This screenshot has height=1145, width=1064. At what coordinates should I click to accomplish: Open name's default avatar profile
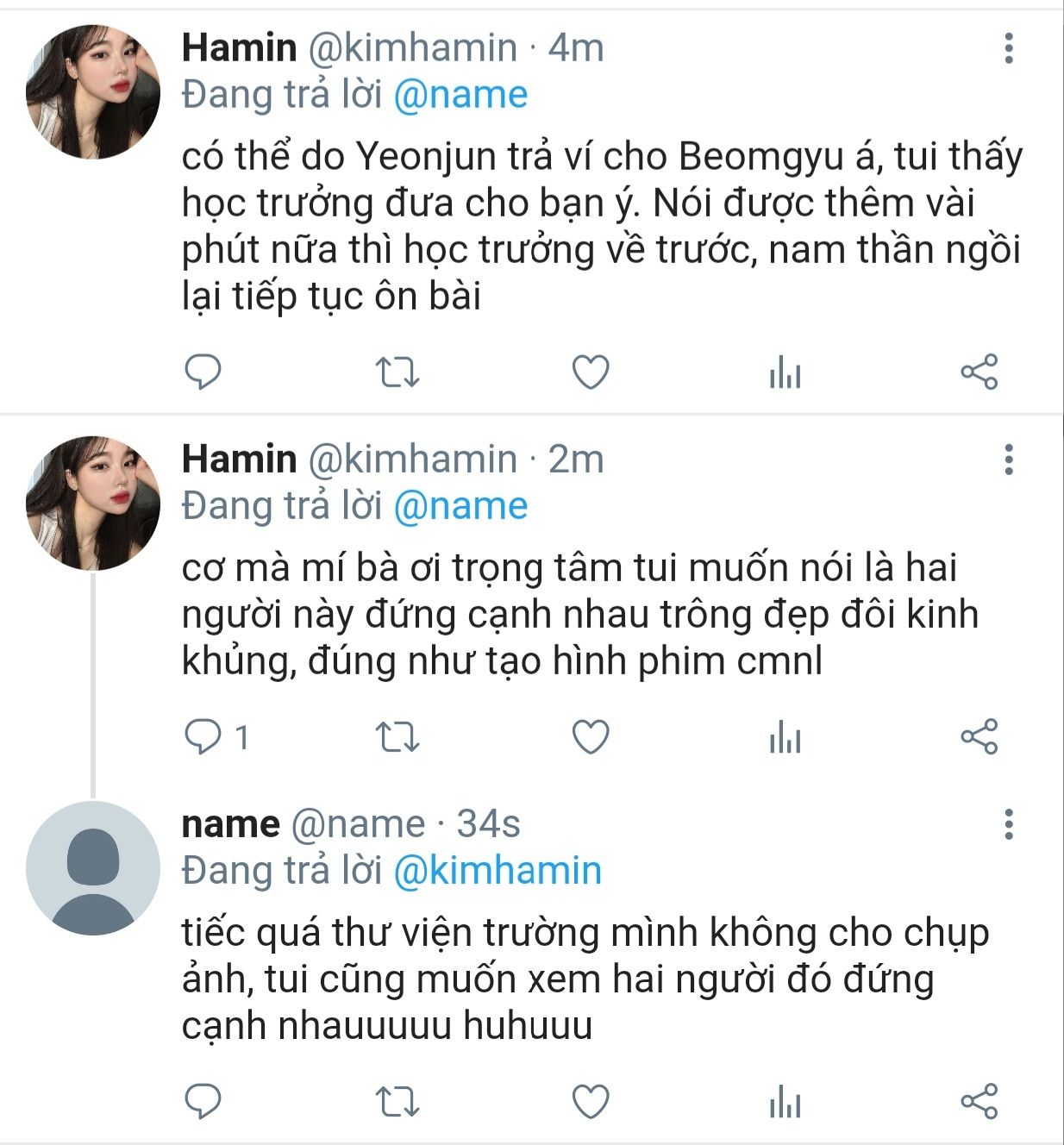93,868
